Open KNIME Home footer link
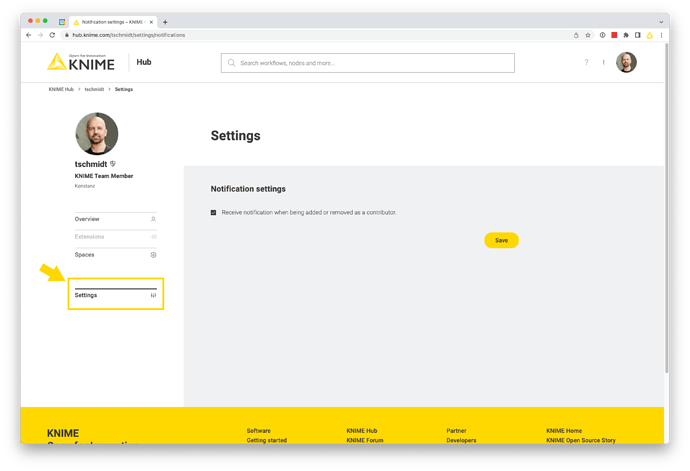Screen dimensions: 690x471 point(564,431)
